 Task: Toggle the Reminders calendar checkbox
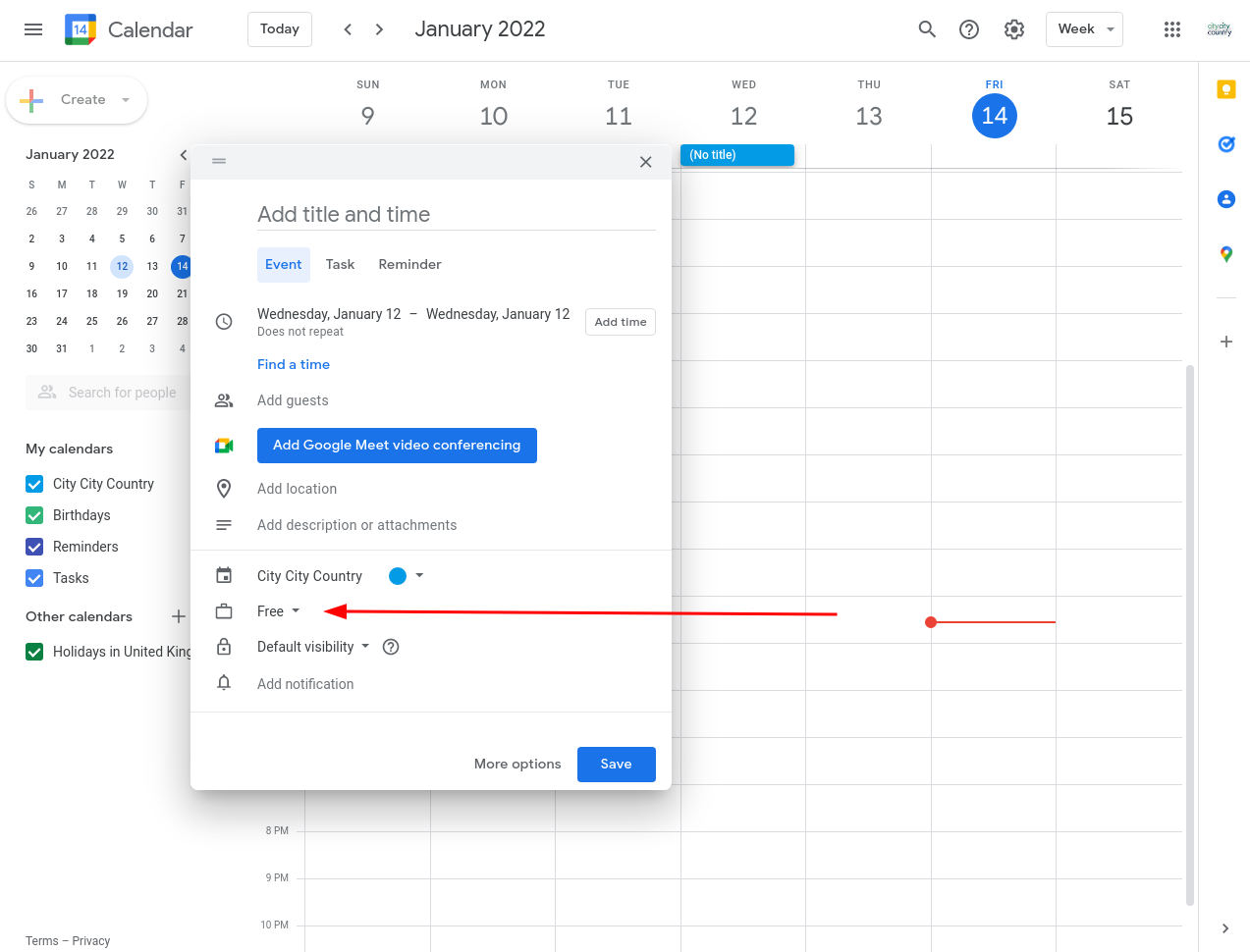click(34, 547)
